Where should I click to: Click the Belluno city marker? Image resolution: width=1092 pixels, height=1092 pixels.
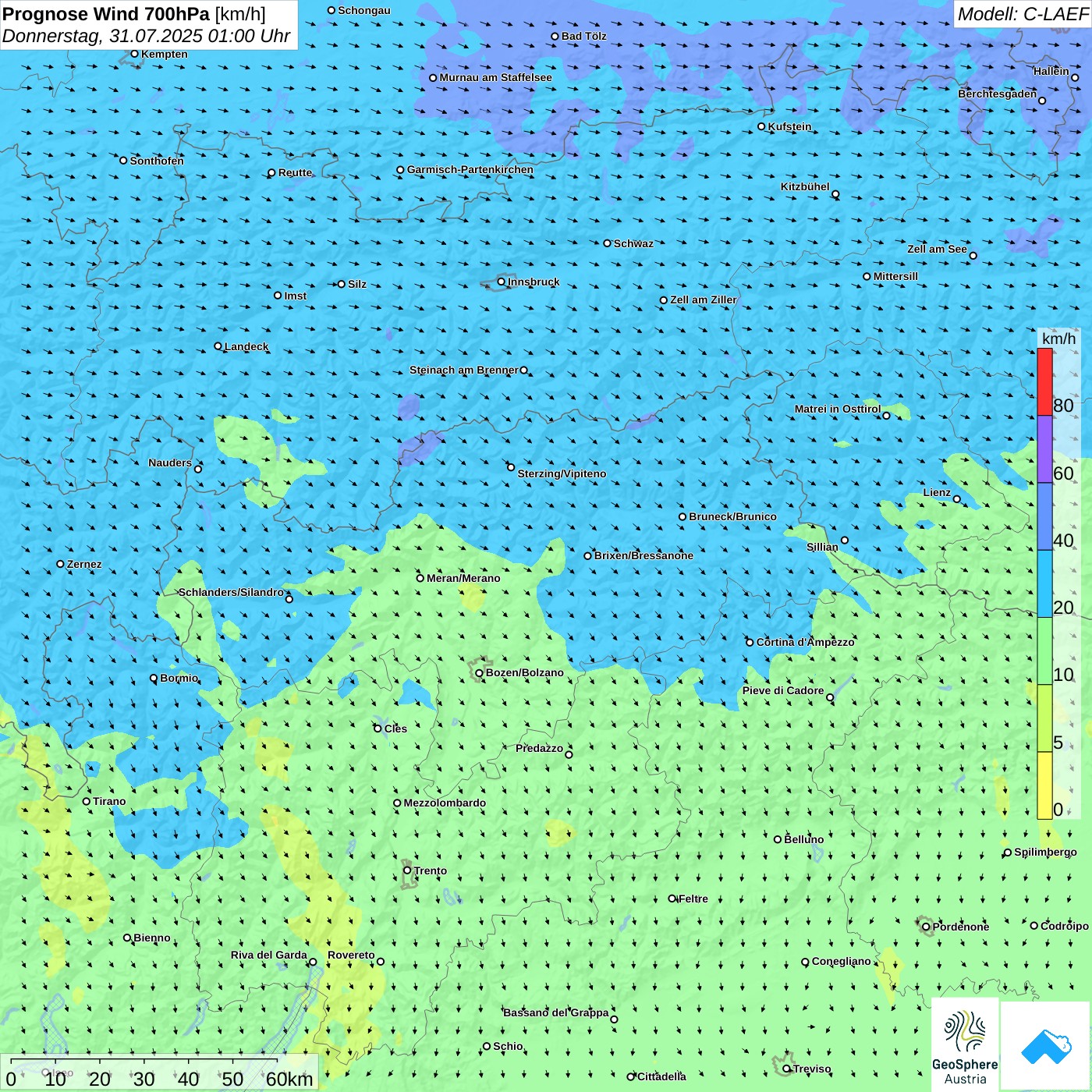[778, 839]
